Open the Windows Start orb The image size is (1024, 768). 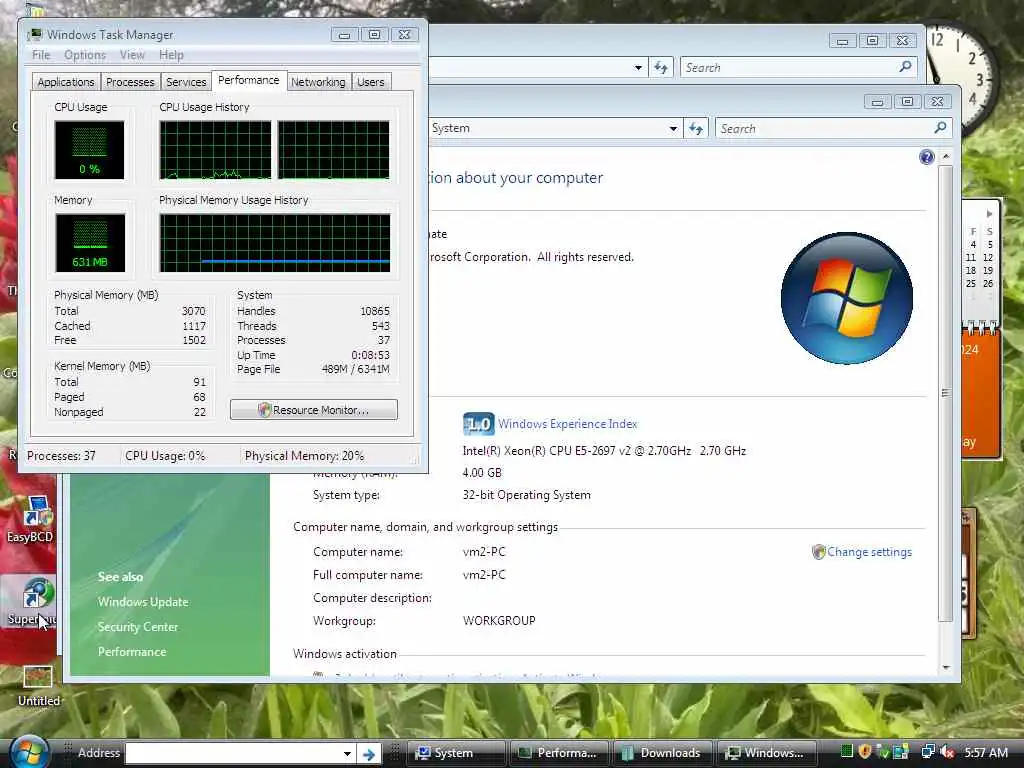click(x=28, y=752)
